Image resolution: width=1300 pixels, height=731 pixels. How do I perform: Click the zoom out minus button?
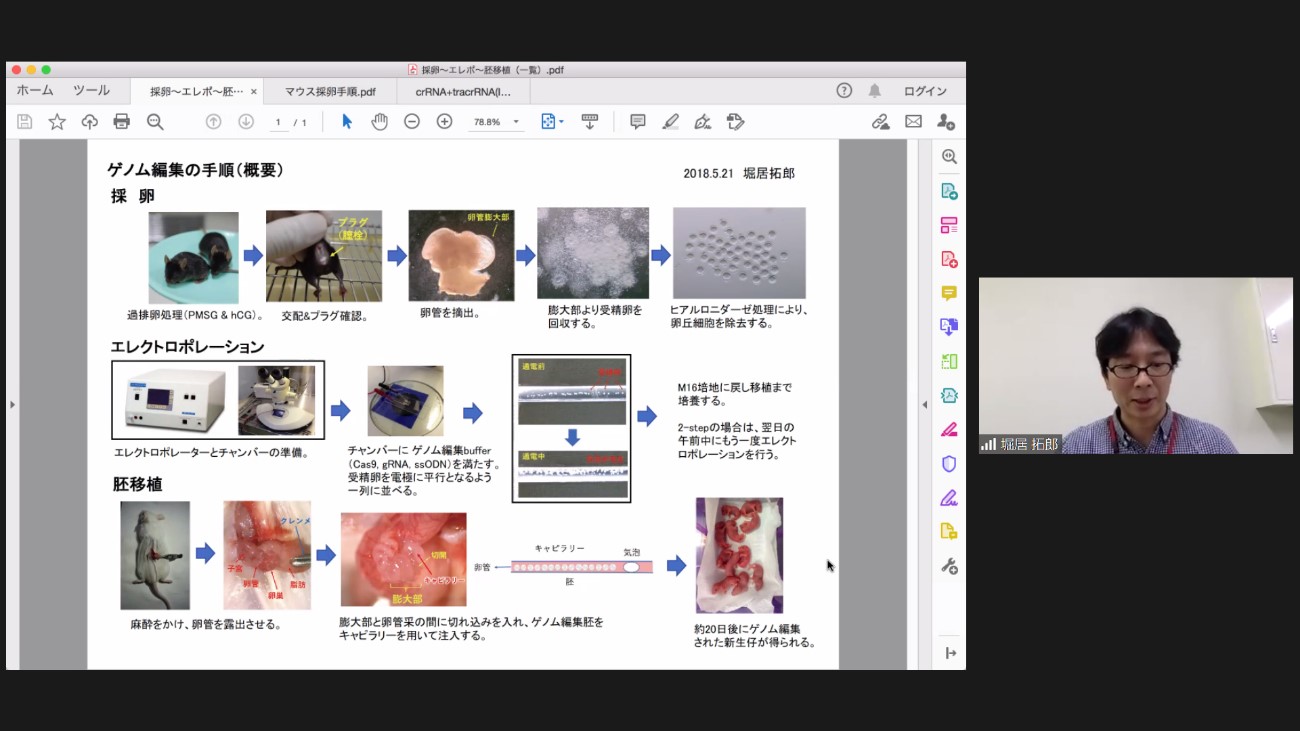point(411,122)
